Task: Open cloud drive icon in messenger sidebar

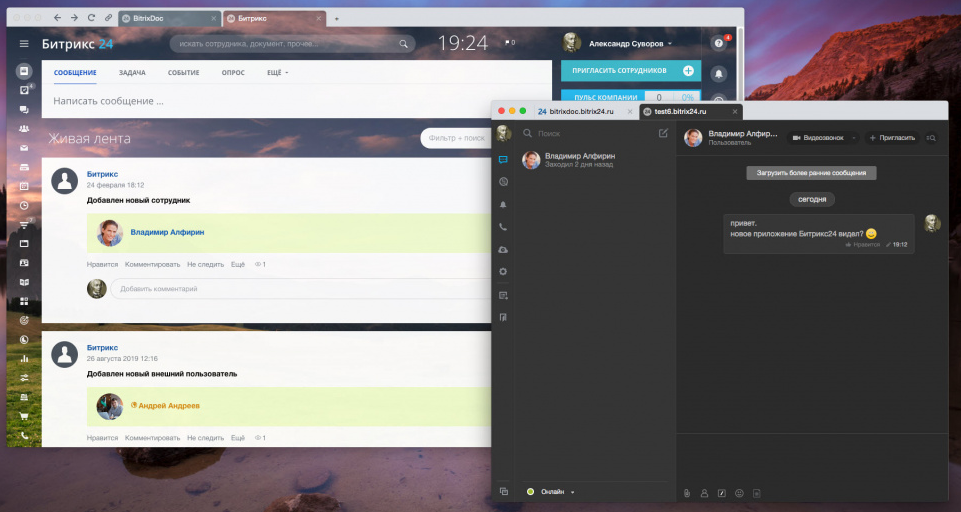Action: (x=503, y=250)
